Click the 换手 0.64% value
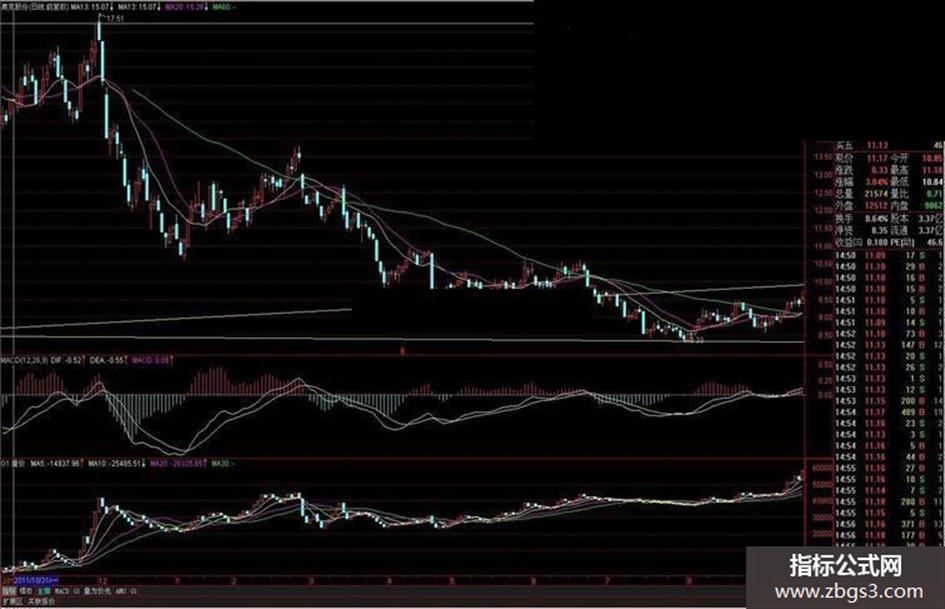 coord(878,218)
